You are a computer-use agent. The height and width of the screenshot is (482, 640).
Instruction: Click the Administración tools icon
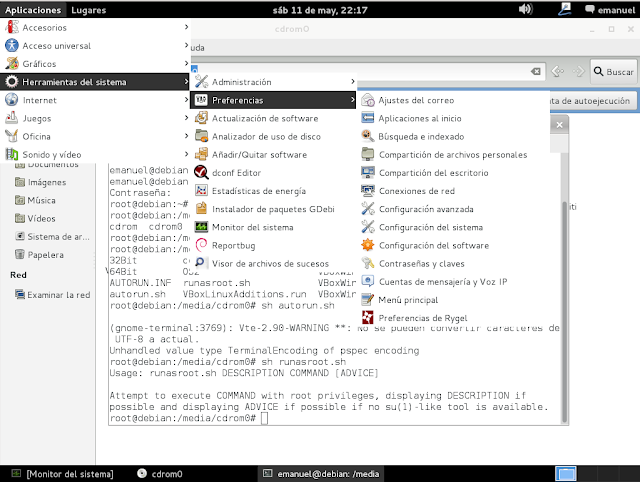[201, 82]
